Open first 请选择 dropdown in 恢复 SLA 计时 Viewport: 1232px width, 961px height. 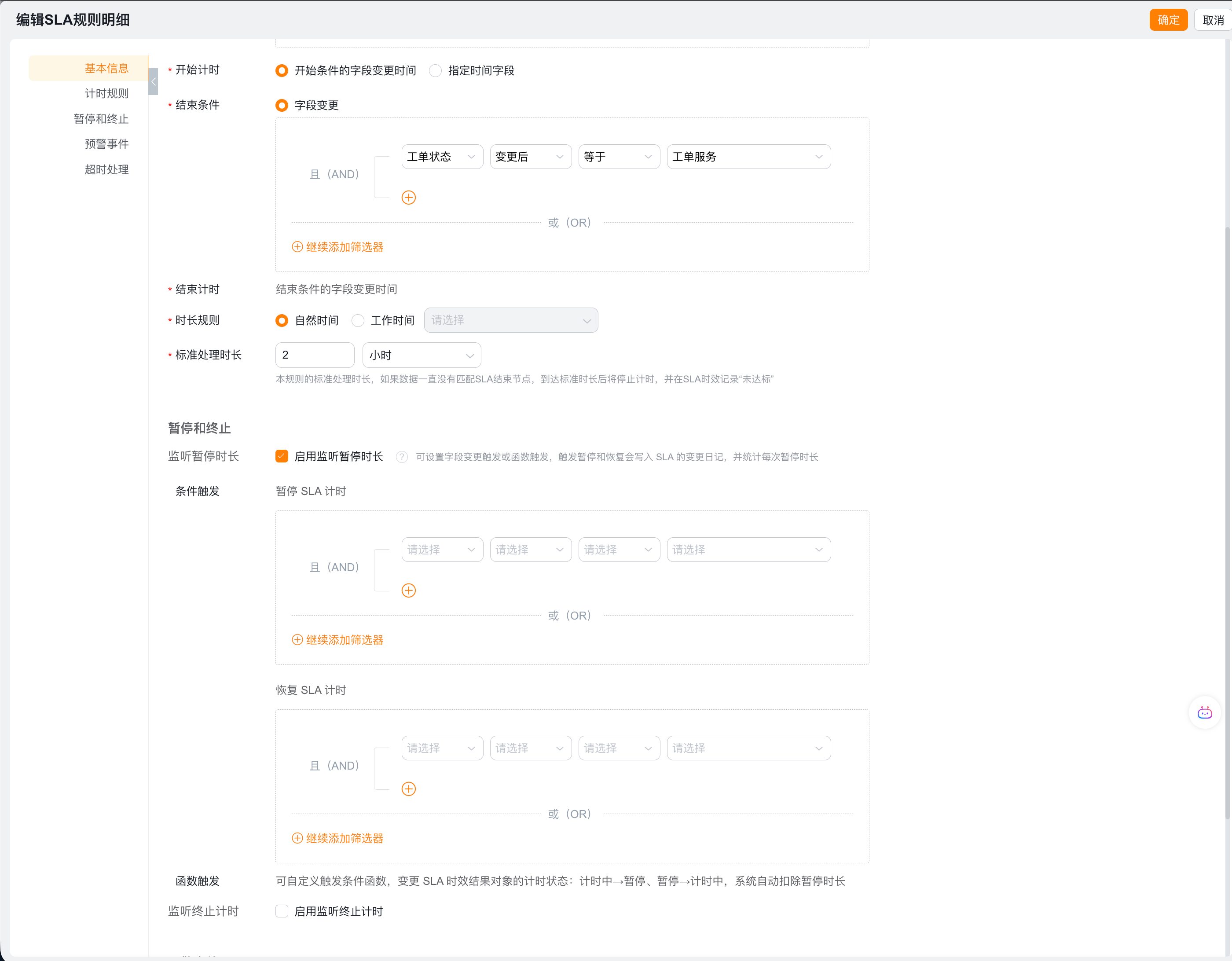pyautogui.click(x=442, y=748)
